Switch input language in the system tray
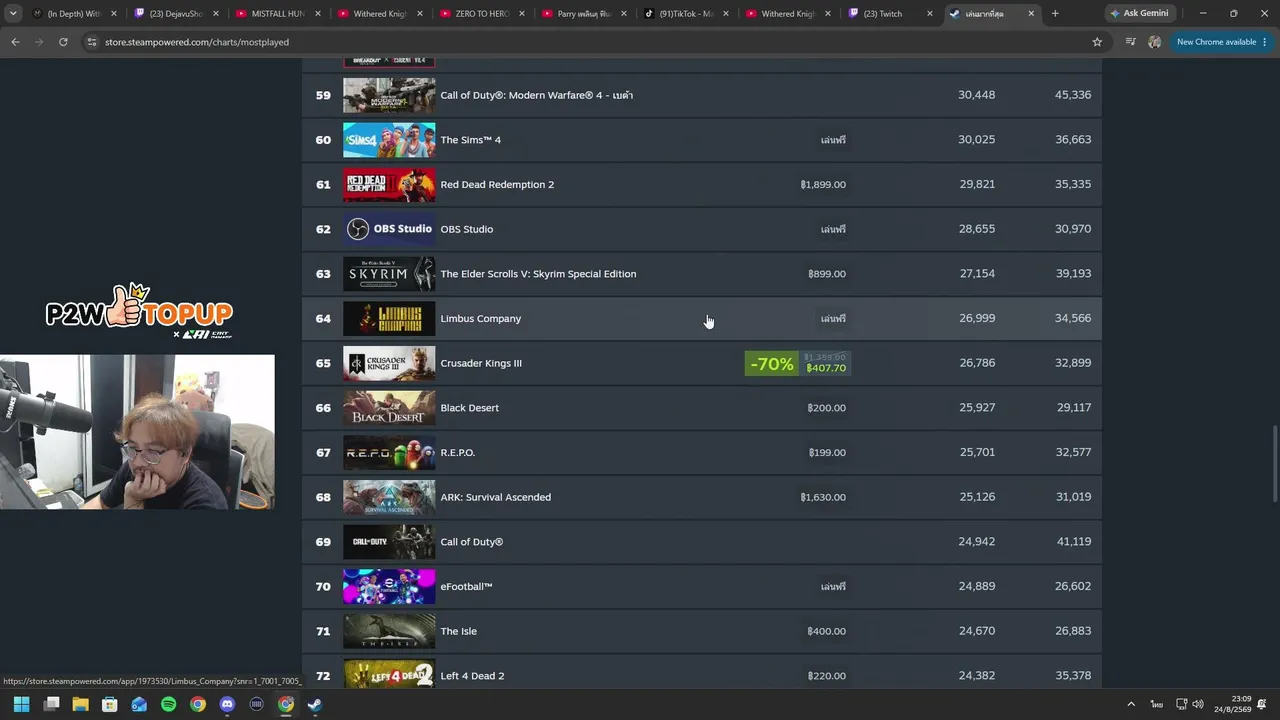The width and height of the screenshot is (1280, 720). [x=1156, y=704]
